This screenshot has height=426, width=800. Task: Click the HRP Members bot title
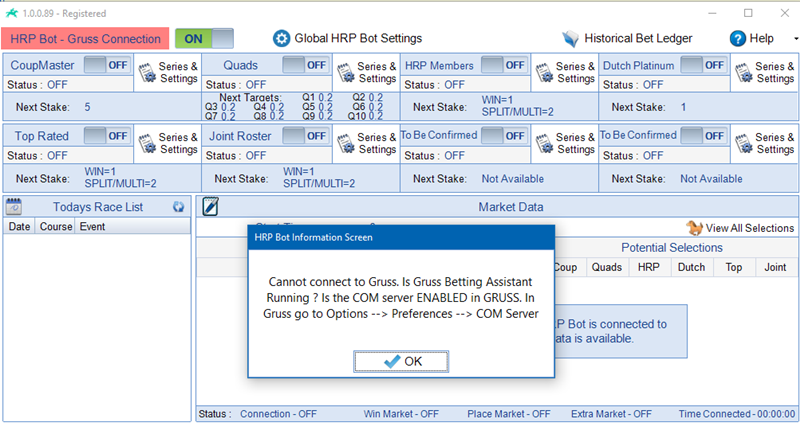pyautogui.click(x=439, y=65)
